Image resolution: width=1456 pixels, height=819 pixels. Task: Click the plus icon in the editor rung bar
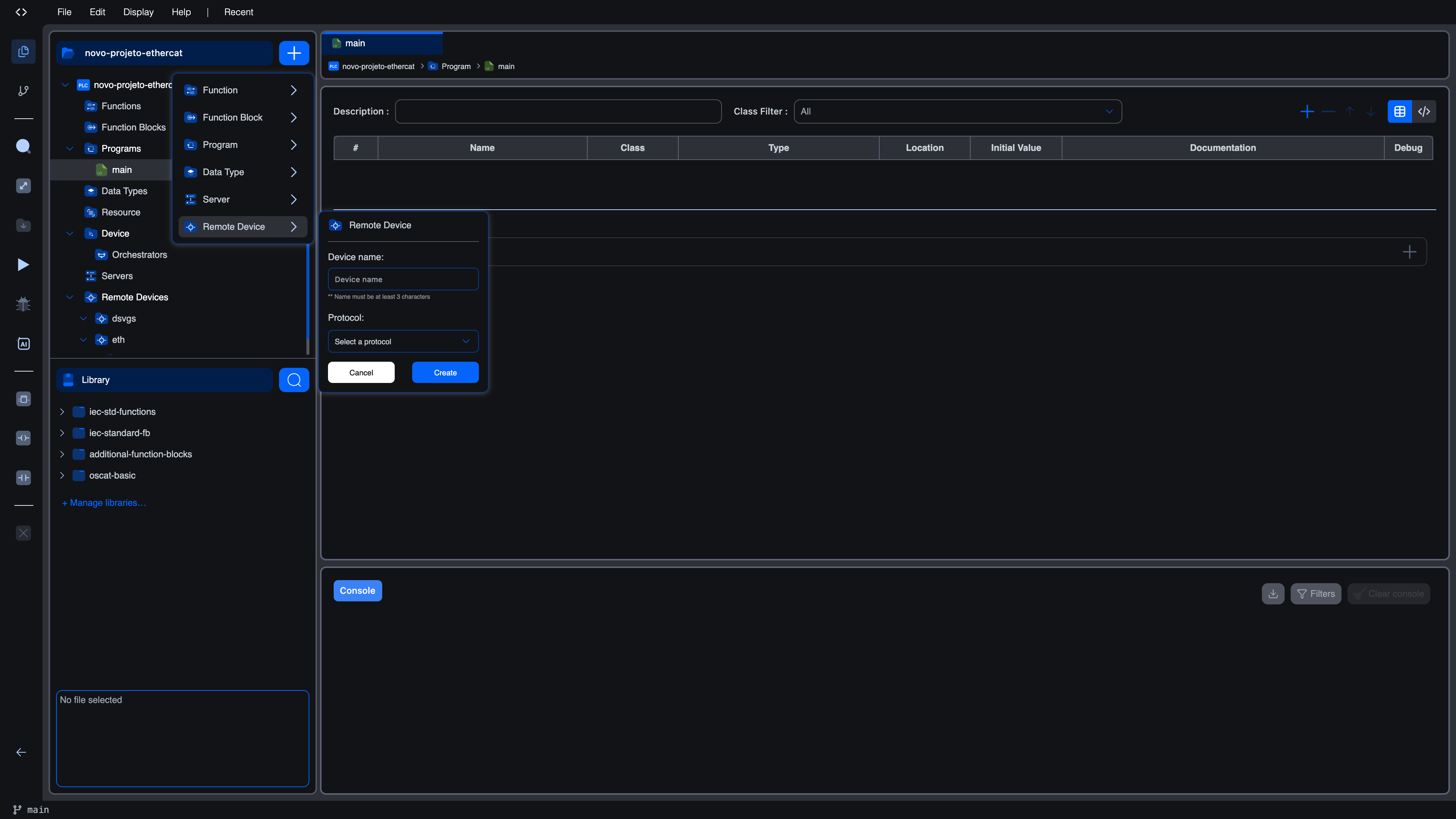[1409, 251]
